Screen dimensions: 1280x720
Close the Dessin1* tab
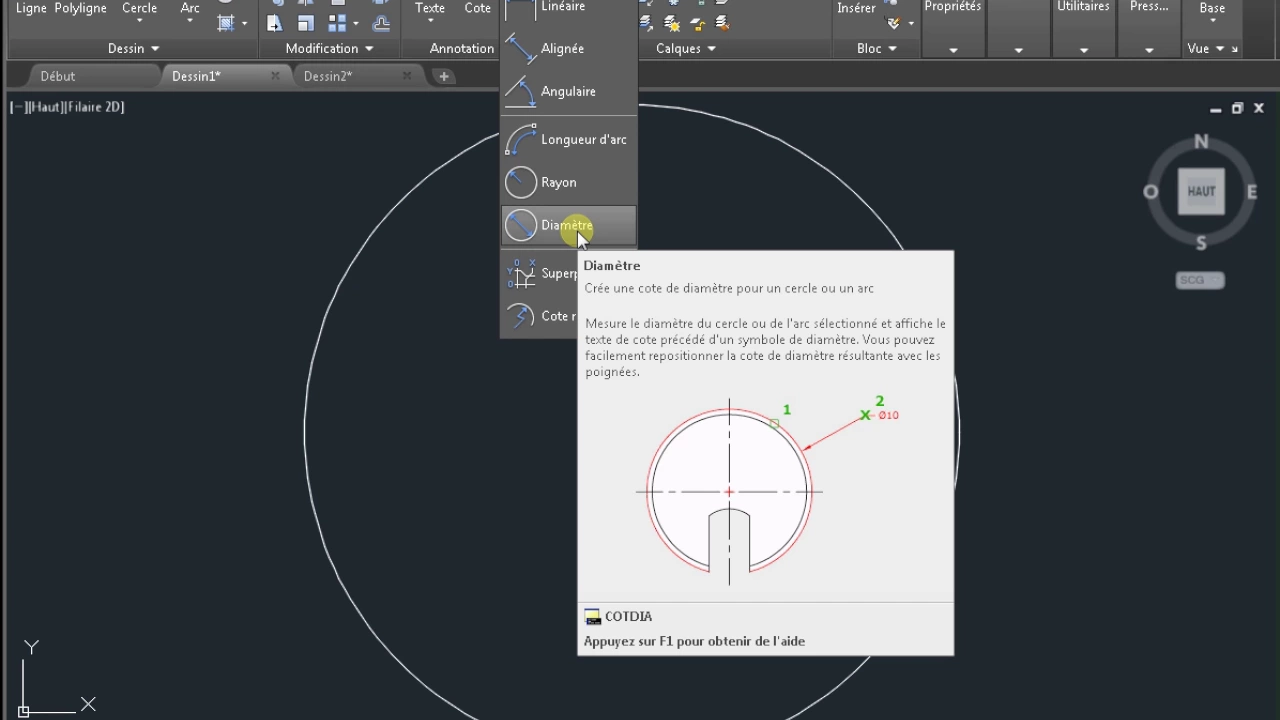point(275,76)
